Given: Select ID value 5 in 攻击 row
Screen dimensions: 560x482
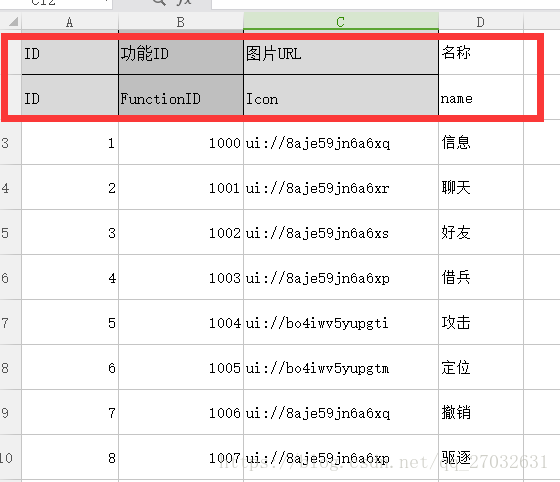Looking at the screenshot, I should click(x=70, y=322).
